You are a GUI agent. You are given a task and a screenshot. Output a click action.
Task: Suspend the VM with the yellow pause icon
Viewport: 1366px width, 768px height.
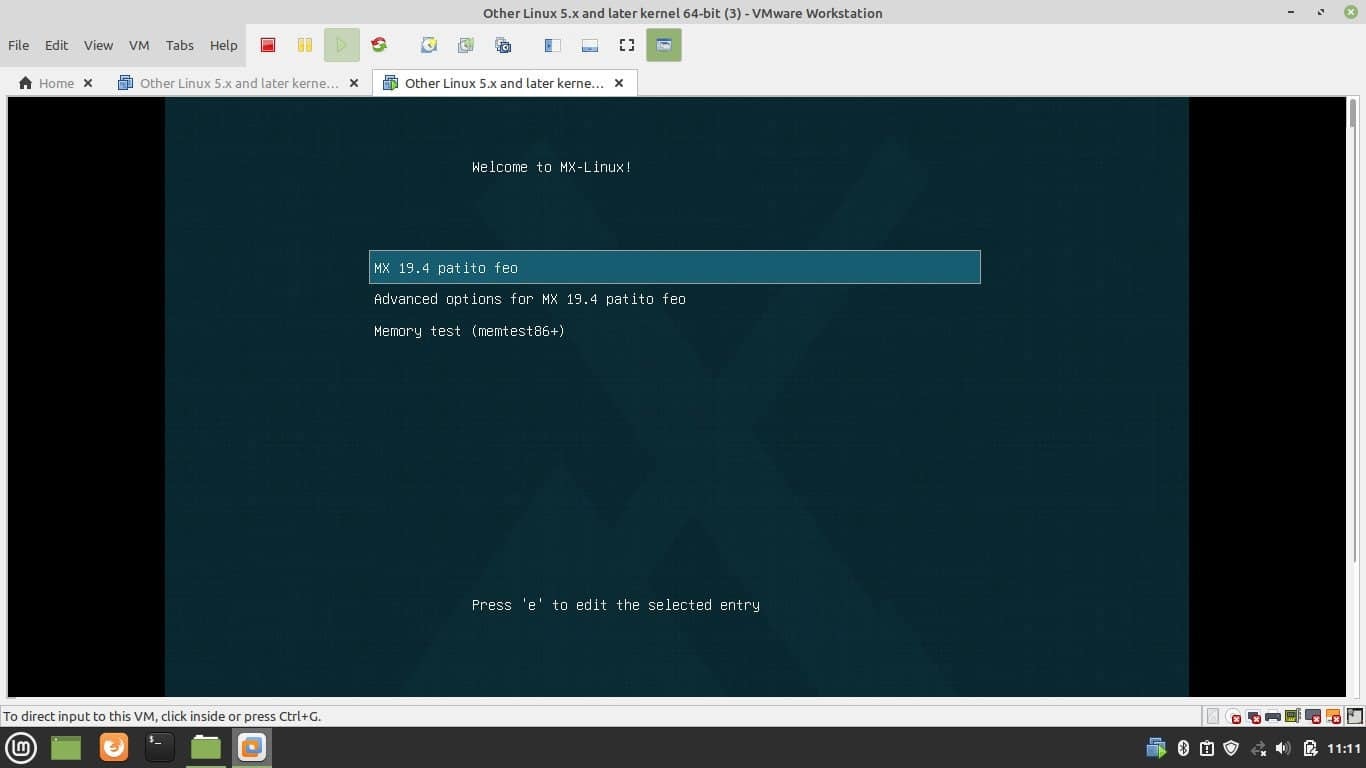305,45
